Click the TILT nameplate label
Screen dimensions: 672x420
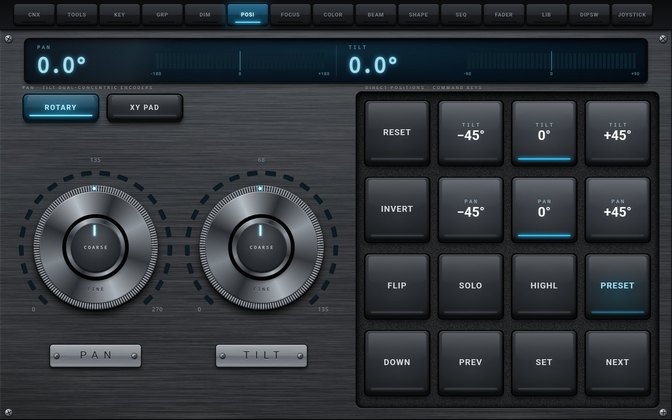261,356
